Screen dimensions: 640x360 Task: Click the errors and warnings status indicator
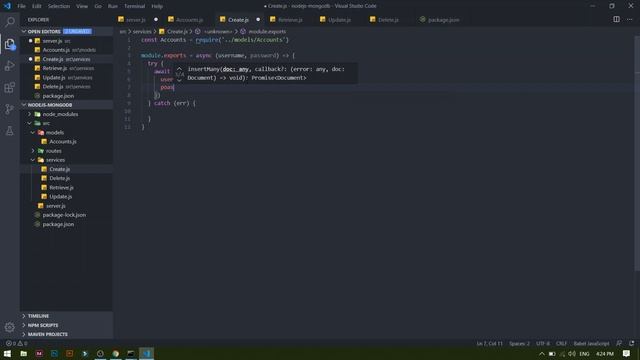click(16, 343)
